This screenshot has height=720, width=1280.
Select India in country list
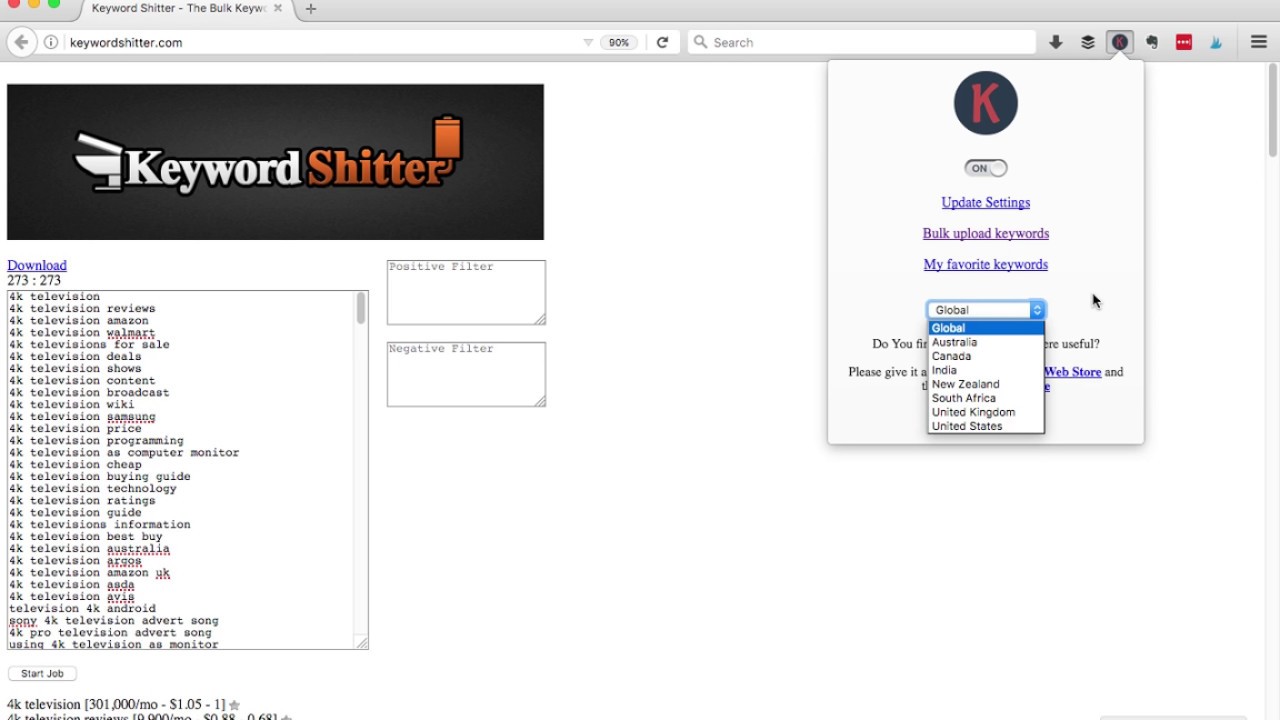point(986,370)
